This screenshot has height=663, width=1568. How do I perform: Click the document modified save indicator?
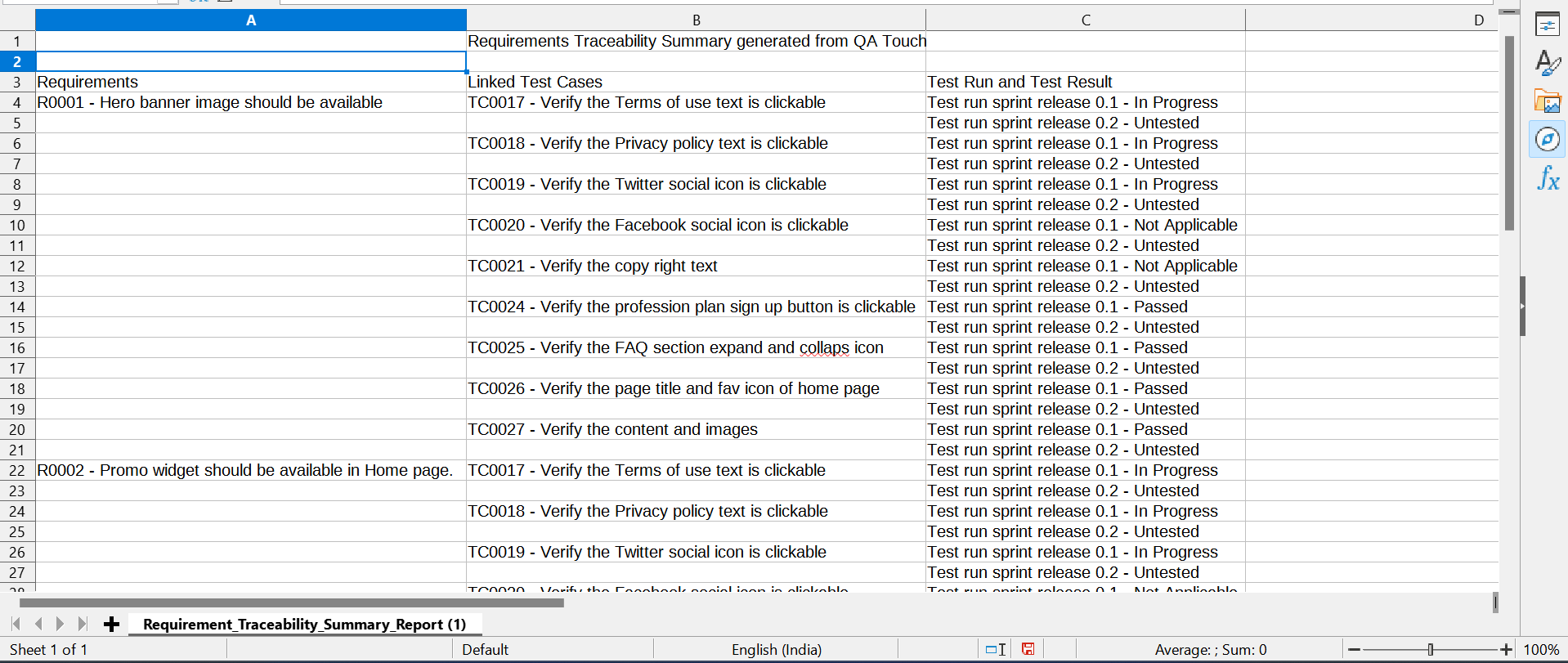[1028, 649]
